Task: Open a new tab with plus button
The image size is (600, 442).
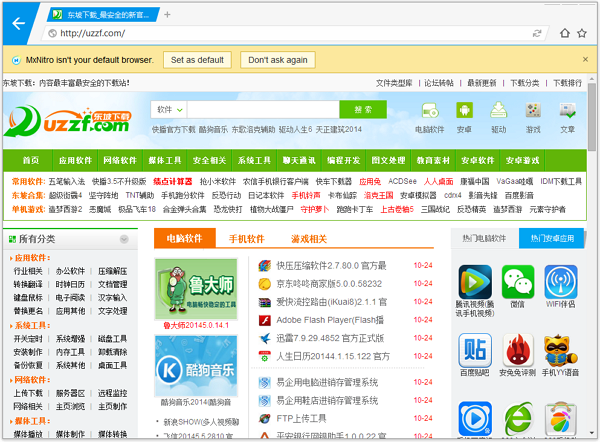Action: coord(167,15)
